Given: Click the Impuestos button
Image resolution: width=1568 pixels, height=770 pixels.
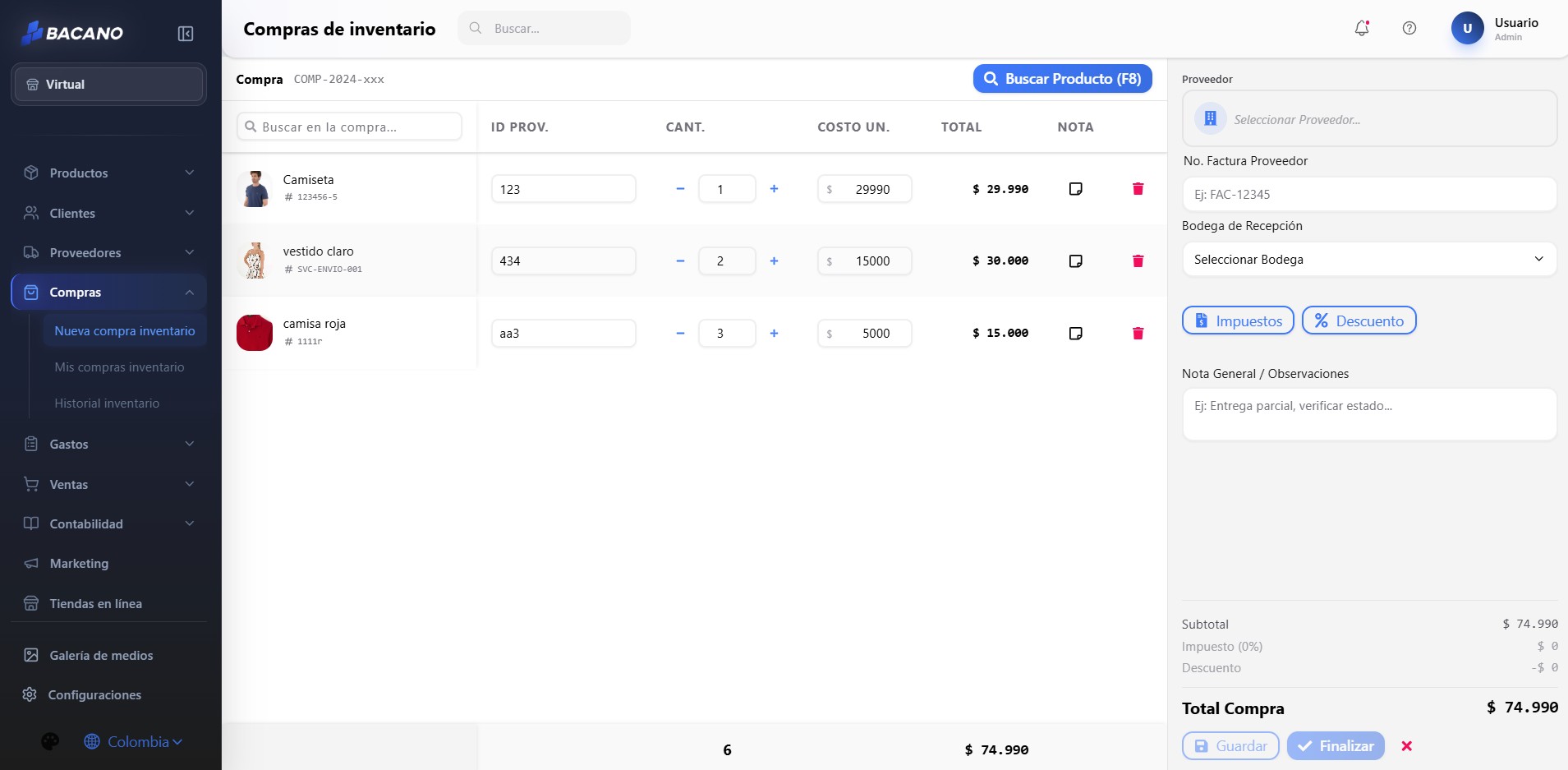Looking at the screenshot, I should [1238, 320].
